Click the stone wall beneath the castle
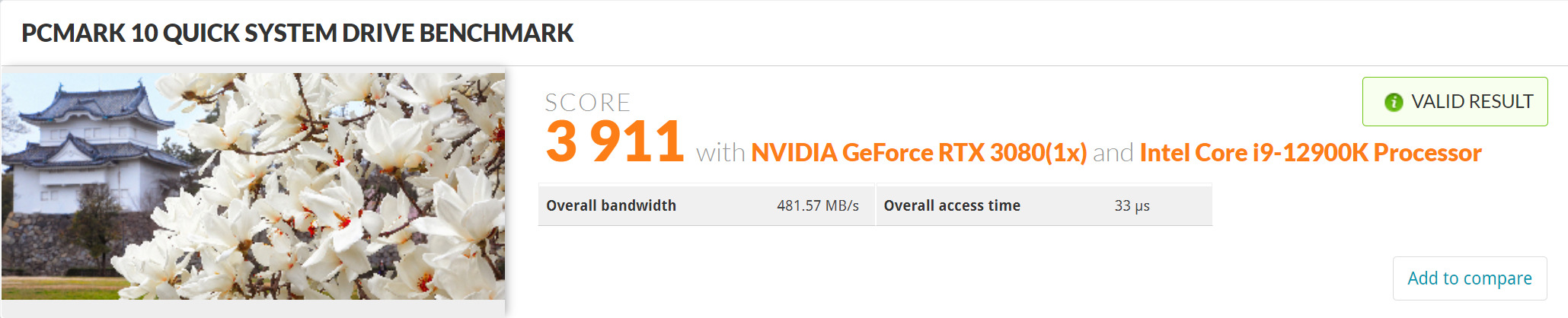Image resolution: width=1568 pixels, height=318 pixels. click(46, 243)
